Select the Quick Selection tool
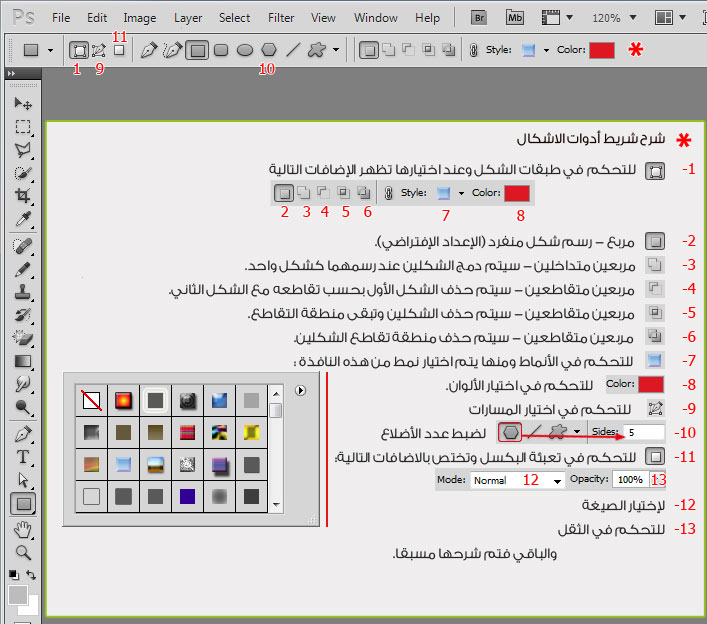The height and width of the screenshot is (624, 707). point(23,173)
